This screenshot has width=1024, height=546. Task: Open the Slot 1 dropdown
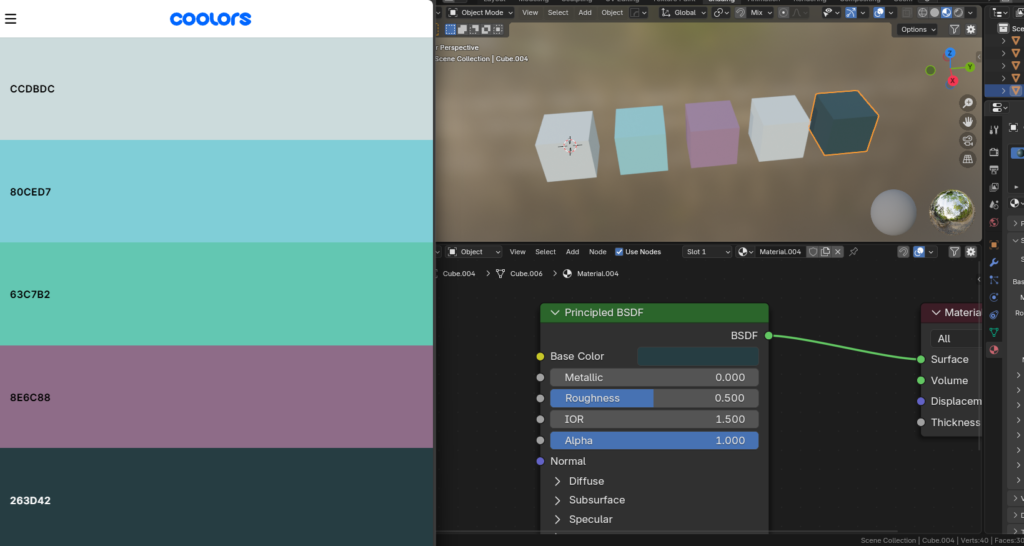tap(707, 252)
